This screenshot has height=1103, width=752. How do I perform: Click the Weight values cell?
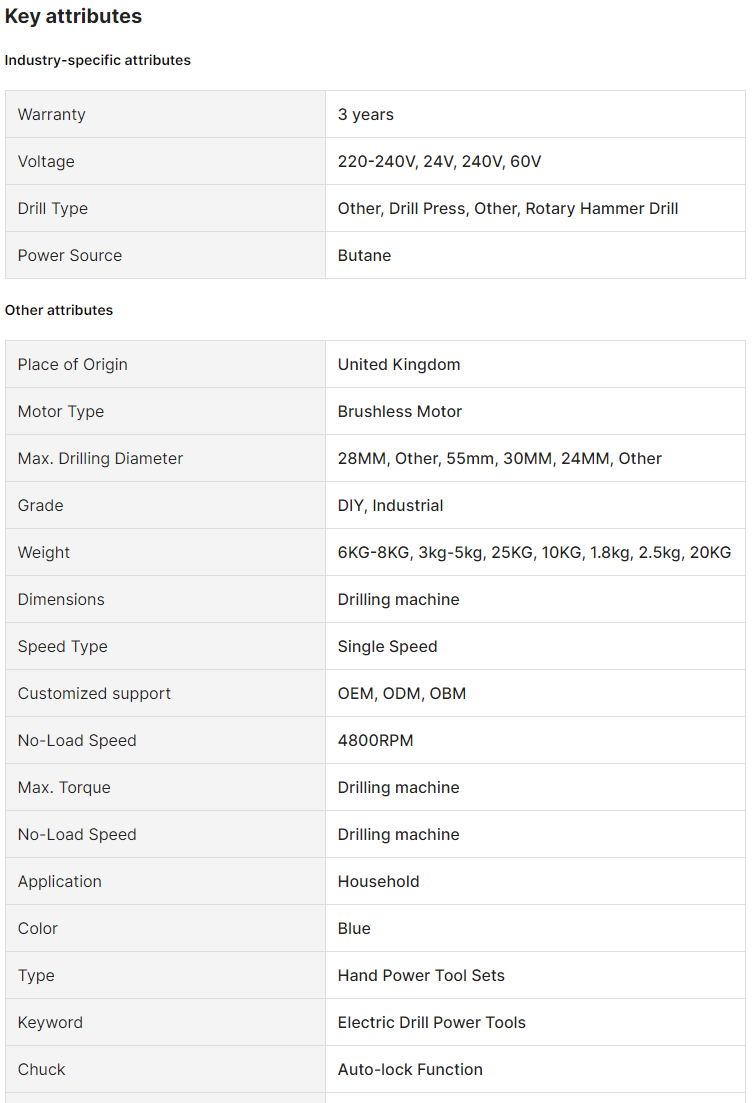point(534,552)
